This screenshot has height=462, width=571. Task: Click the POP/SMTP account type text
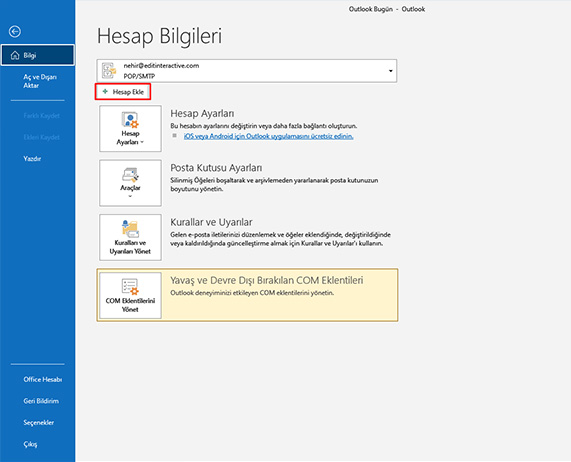(x=139, y=76)
